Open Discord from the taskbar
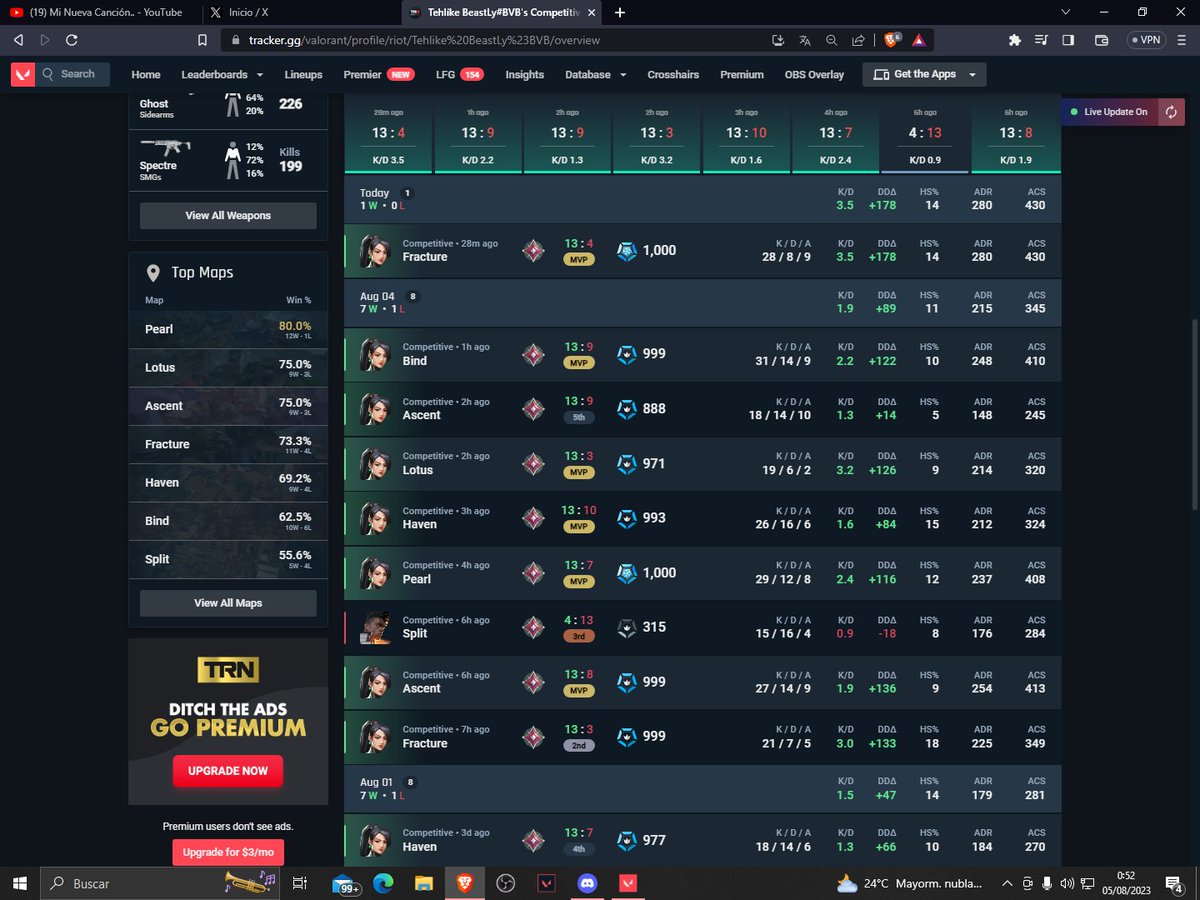This screenshot has width=1200, height=900. point(586,883)
